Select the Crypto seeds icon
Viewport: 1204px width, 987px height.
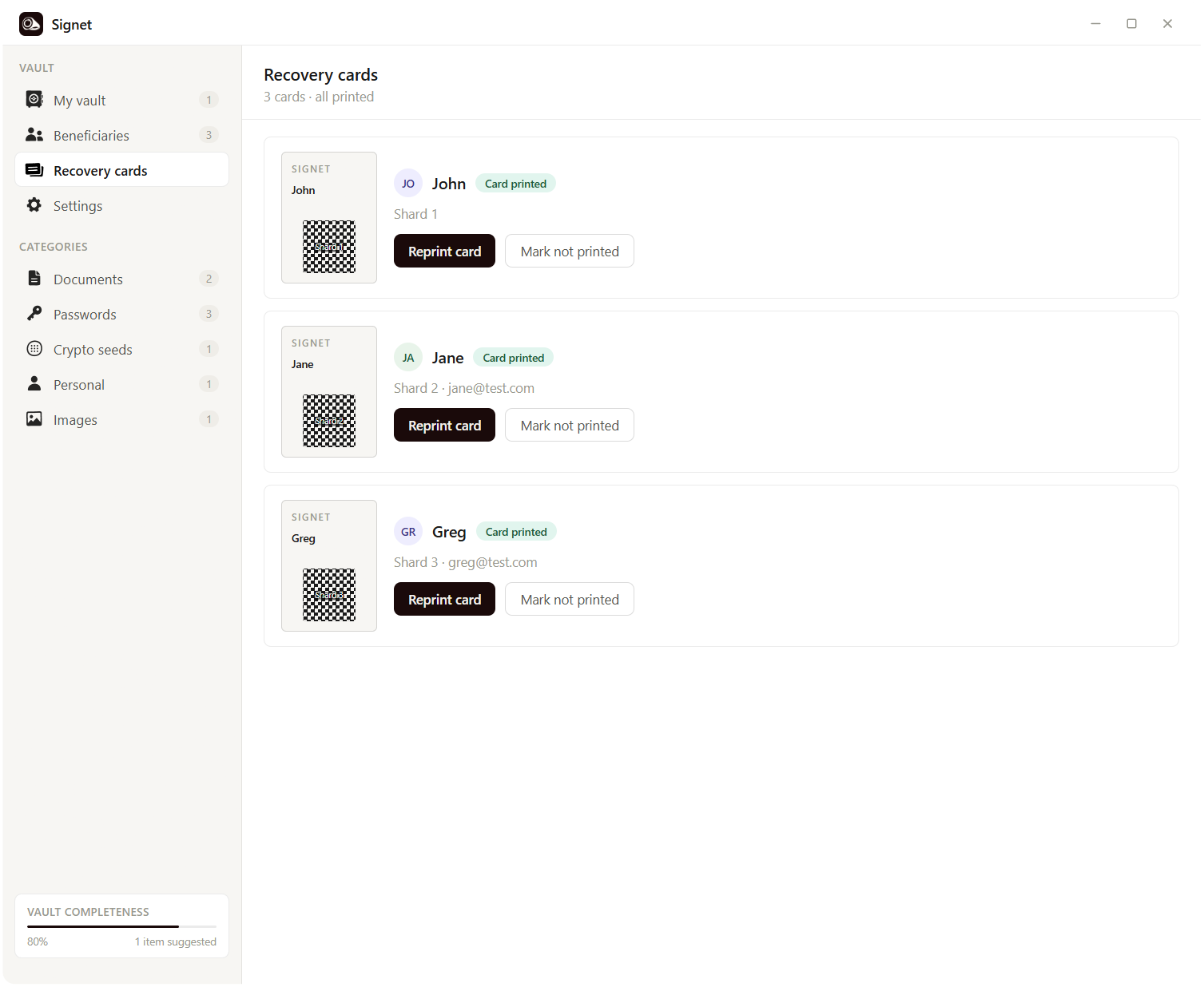[34, 349]
